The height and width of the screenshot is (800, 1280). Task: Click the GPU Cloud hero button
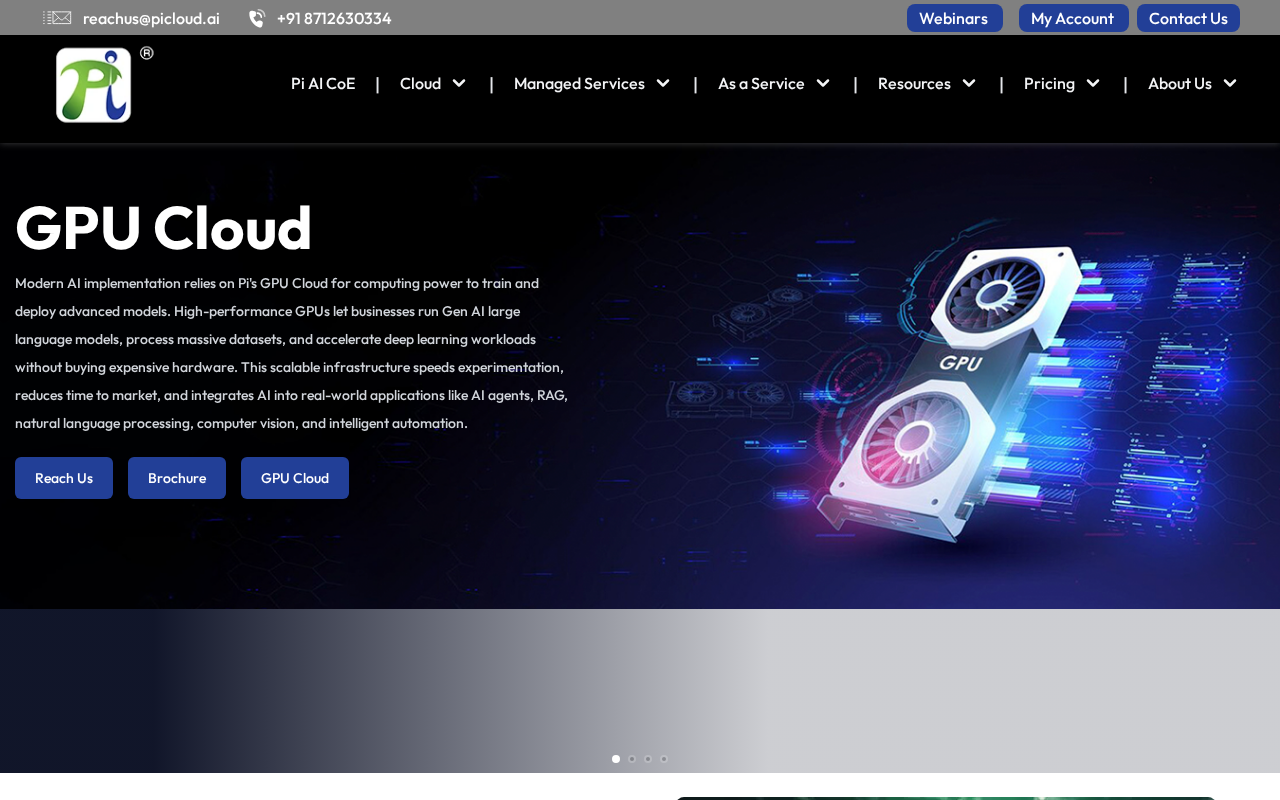295,478
